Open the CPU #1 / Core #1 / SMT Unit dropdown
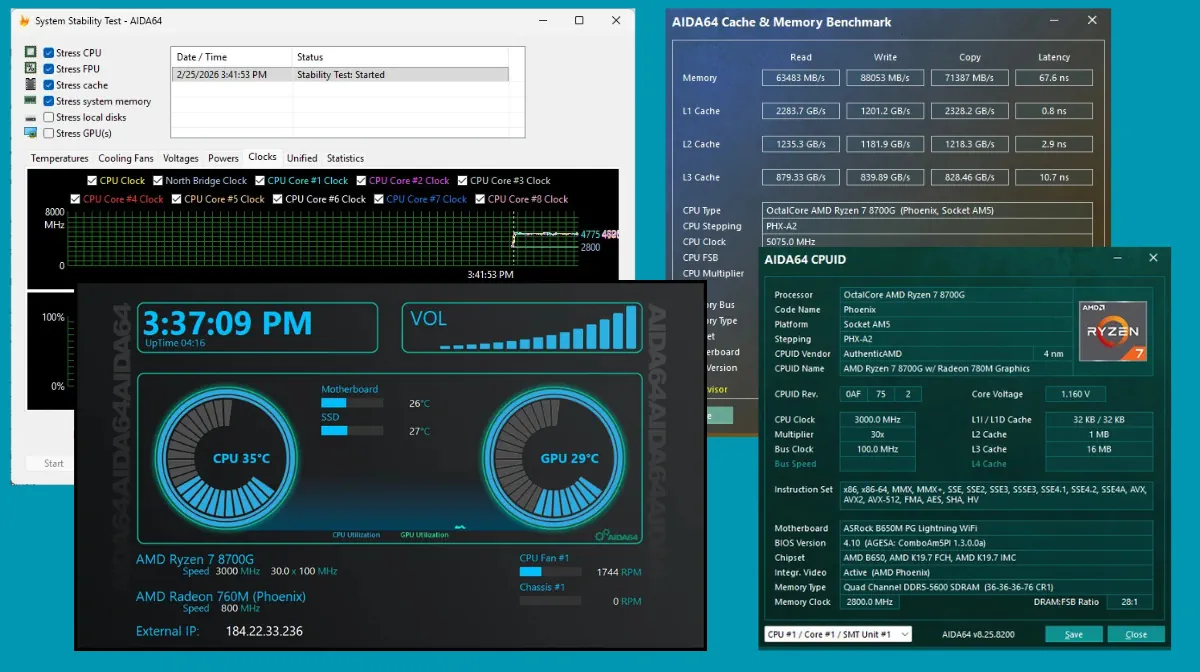 pos(838,634)
